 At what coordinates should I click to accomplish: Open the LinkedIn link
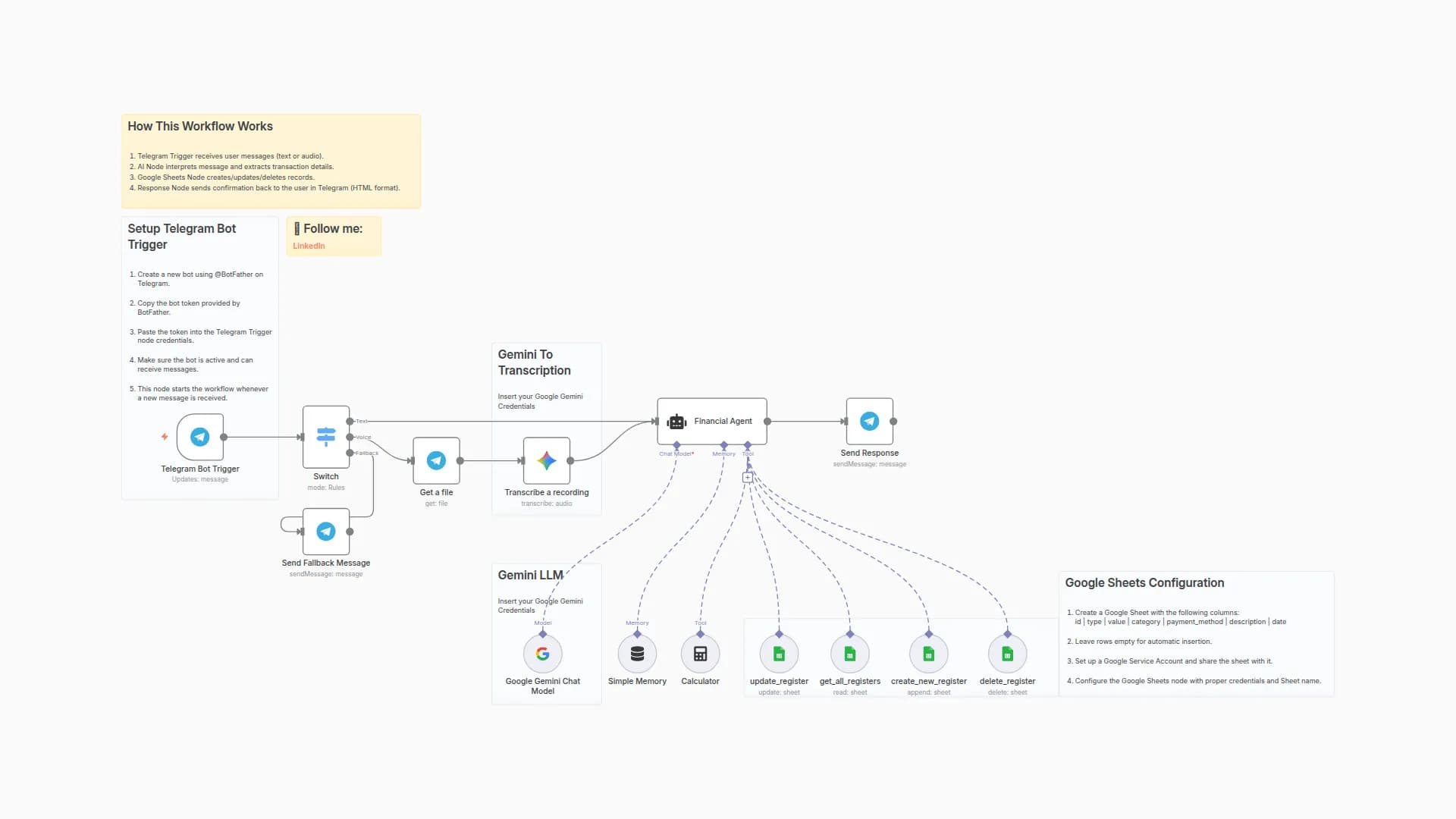[x=309, y=246]
